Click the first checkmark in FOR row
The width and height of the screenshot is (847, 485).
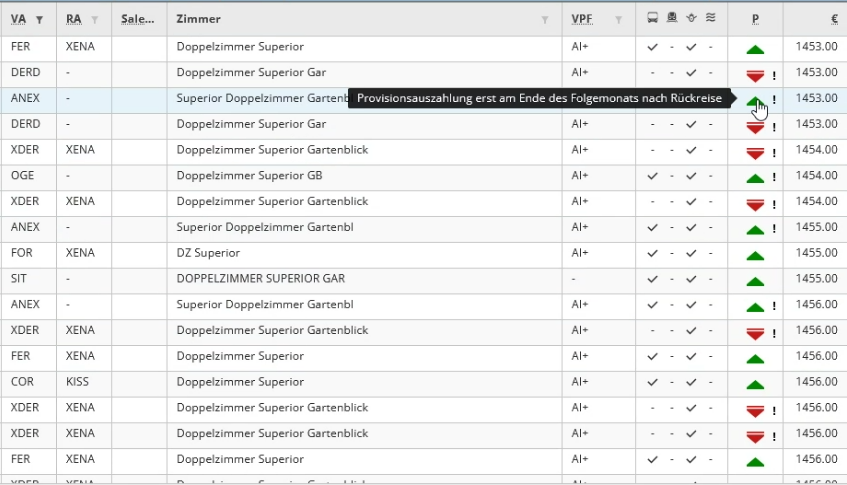coord(653,253)
